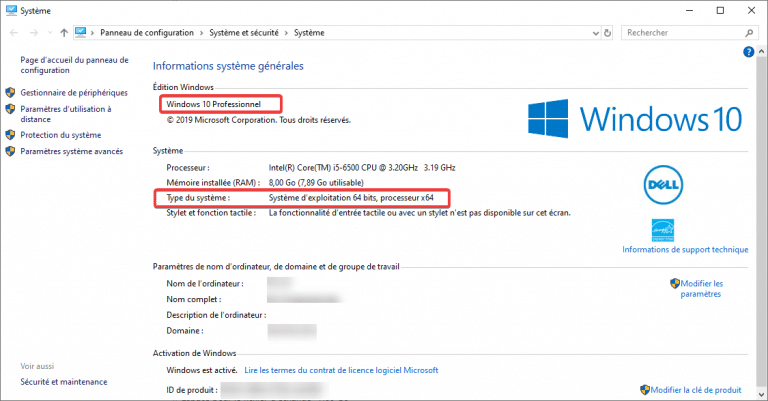
Task: Go up one level with up arrow
Action: [x=64, y=33]
